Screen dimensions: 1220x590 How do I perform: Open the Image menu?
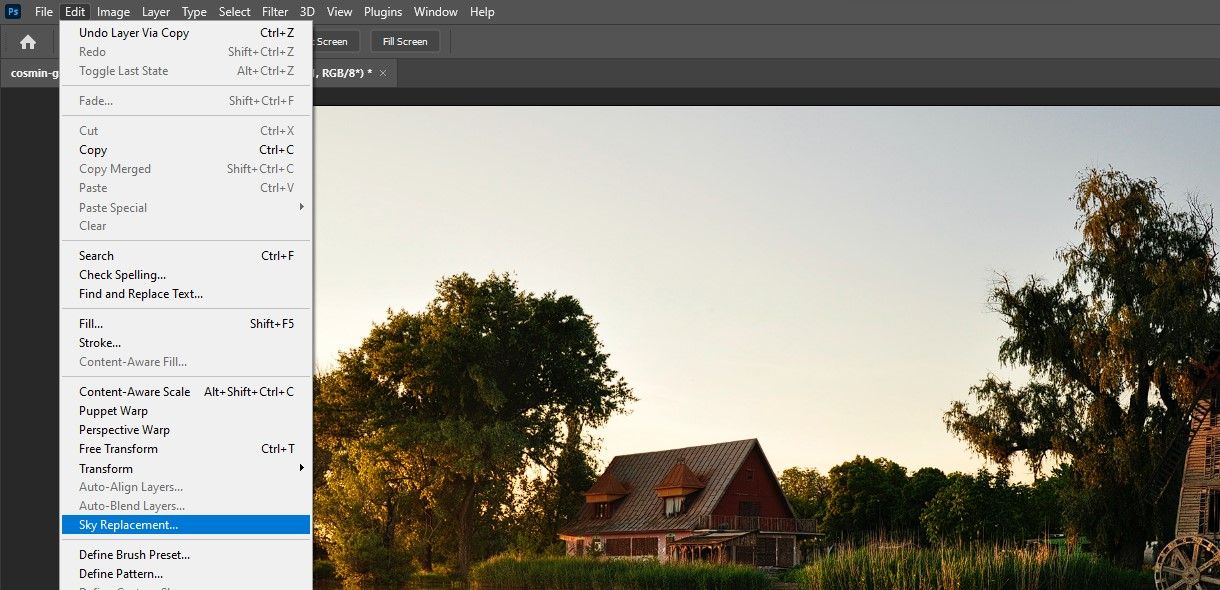point(113,12)
